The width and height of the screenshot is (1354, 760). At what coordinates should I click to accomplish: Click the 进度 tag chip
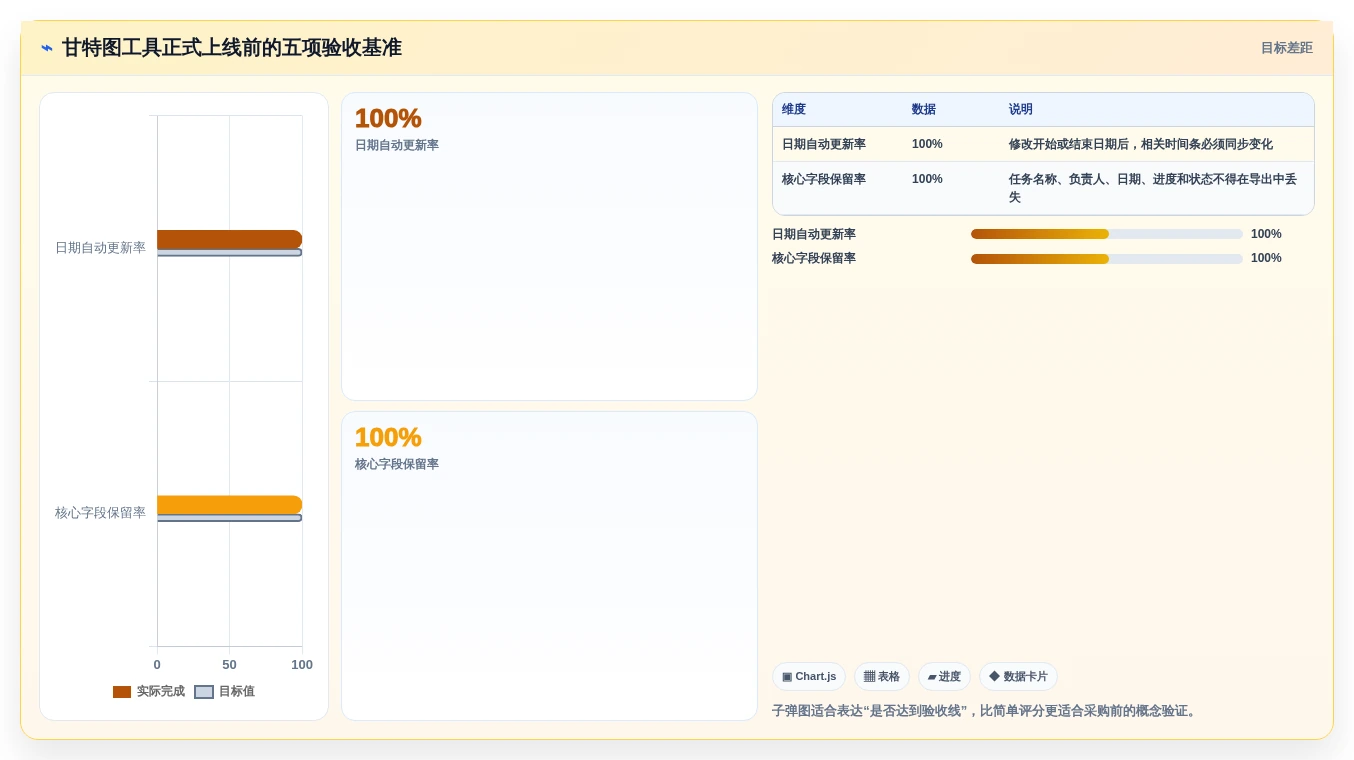tap(944, 677)
